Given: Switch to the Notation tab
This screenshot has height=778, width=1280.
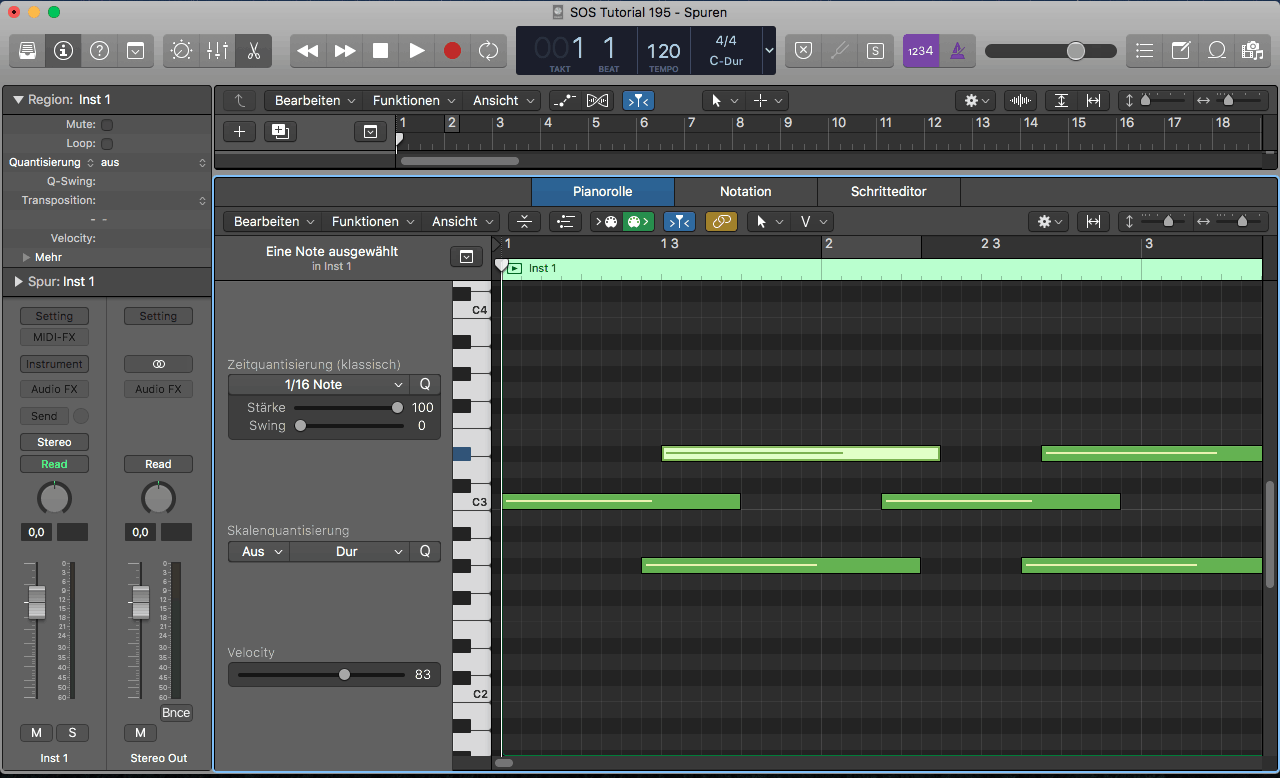Looking at the screenshot, I should [x=745, y=191].
